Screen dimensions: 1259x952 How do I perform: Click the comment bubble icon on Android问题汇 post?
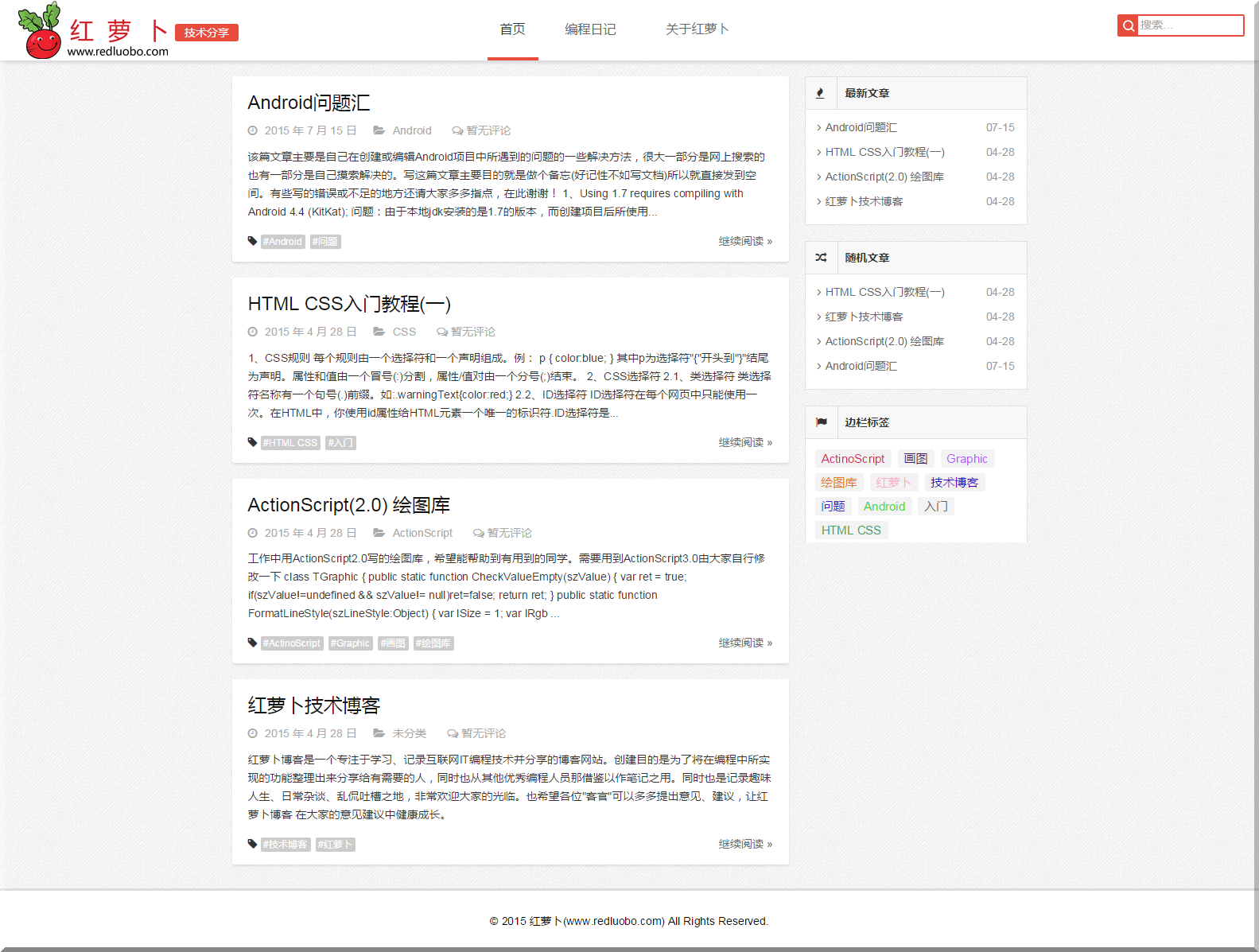[x=457, y=130]
